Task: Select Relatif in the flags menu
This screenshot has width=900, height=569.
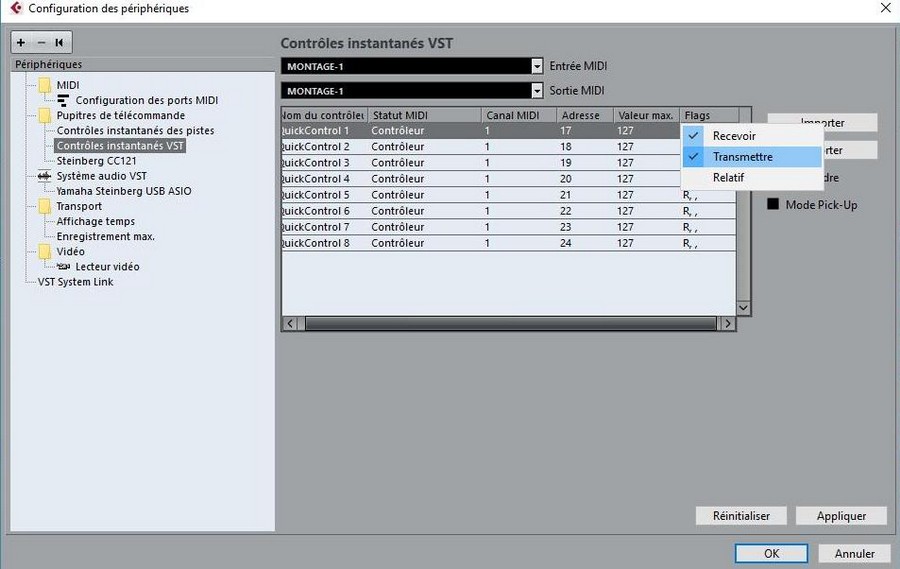Action: (x=728, y=178)
